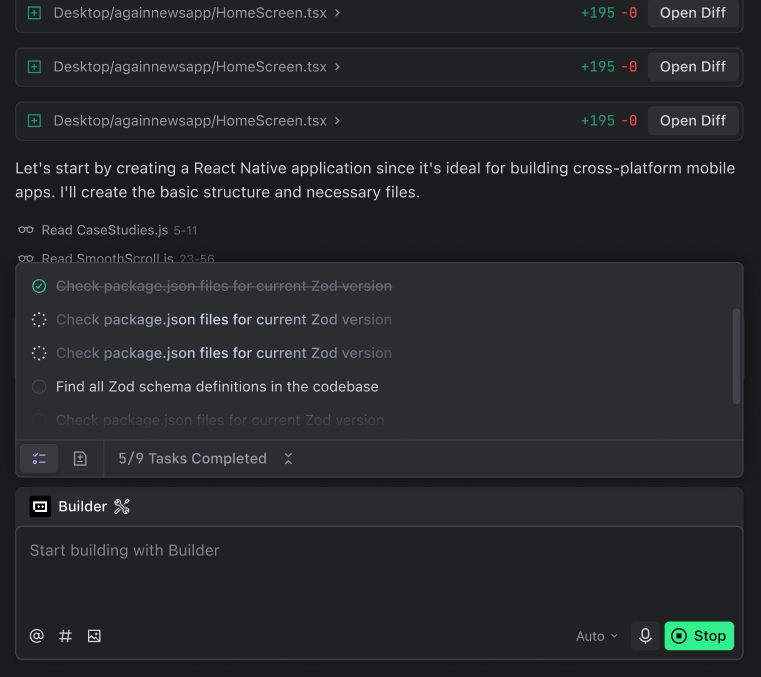
Task: Click the glasses icon beside Read CaseStudies.js
Action: [x=26, y=231]
